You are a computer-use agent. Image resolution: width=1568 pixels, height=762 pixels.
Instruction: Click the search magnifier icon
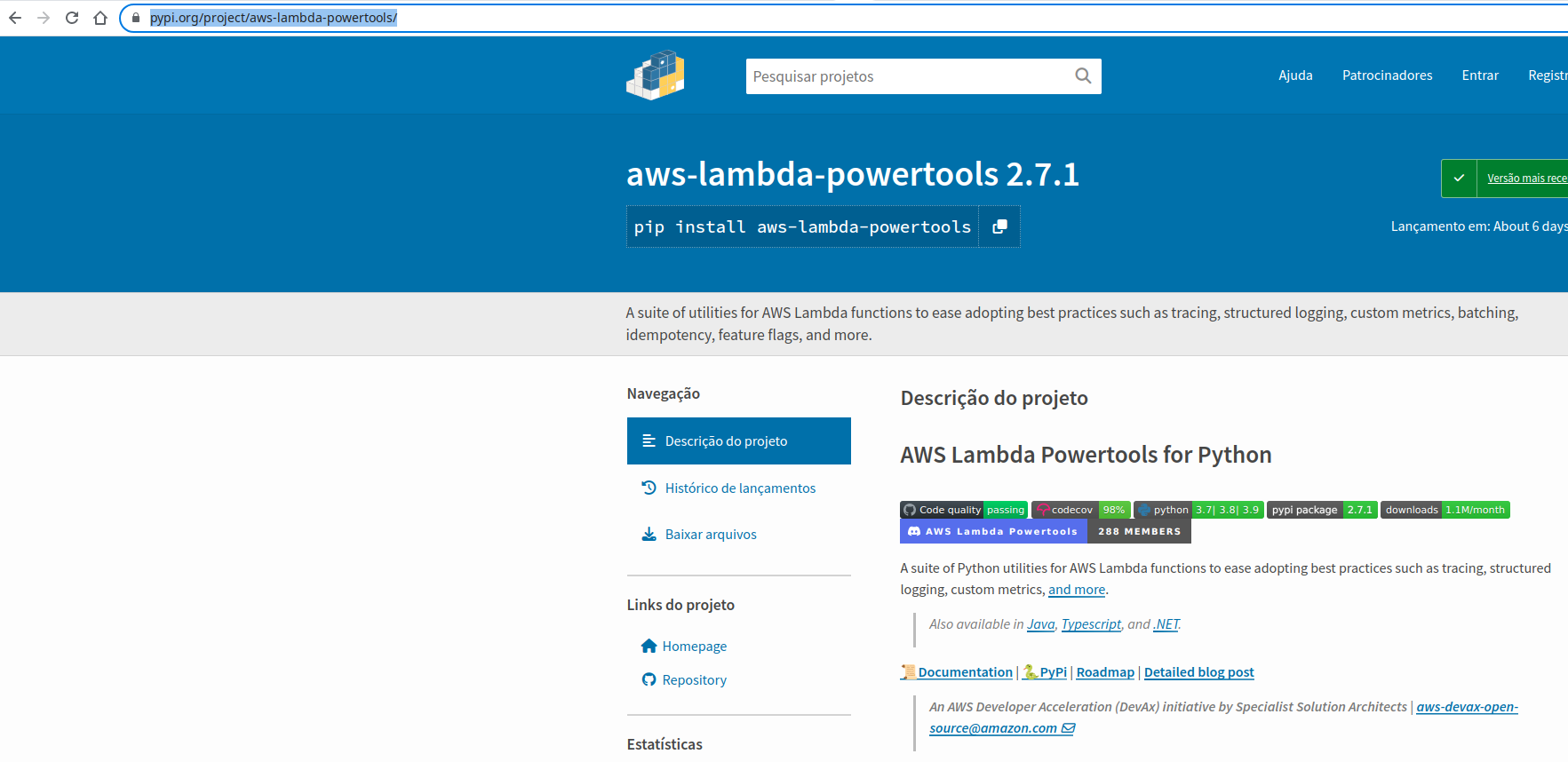click(1083, 76)
